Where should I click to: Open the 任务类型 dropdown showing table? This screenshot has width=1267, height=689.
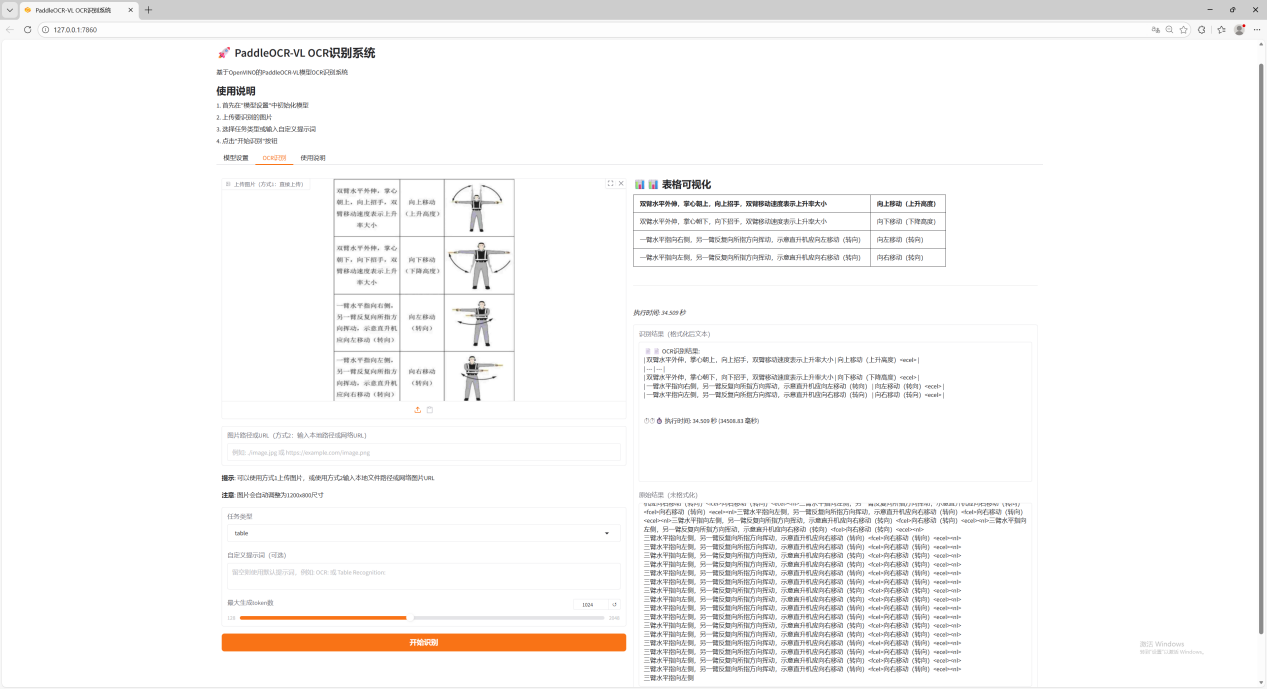click(423, 533)
